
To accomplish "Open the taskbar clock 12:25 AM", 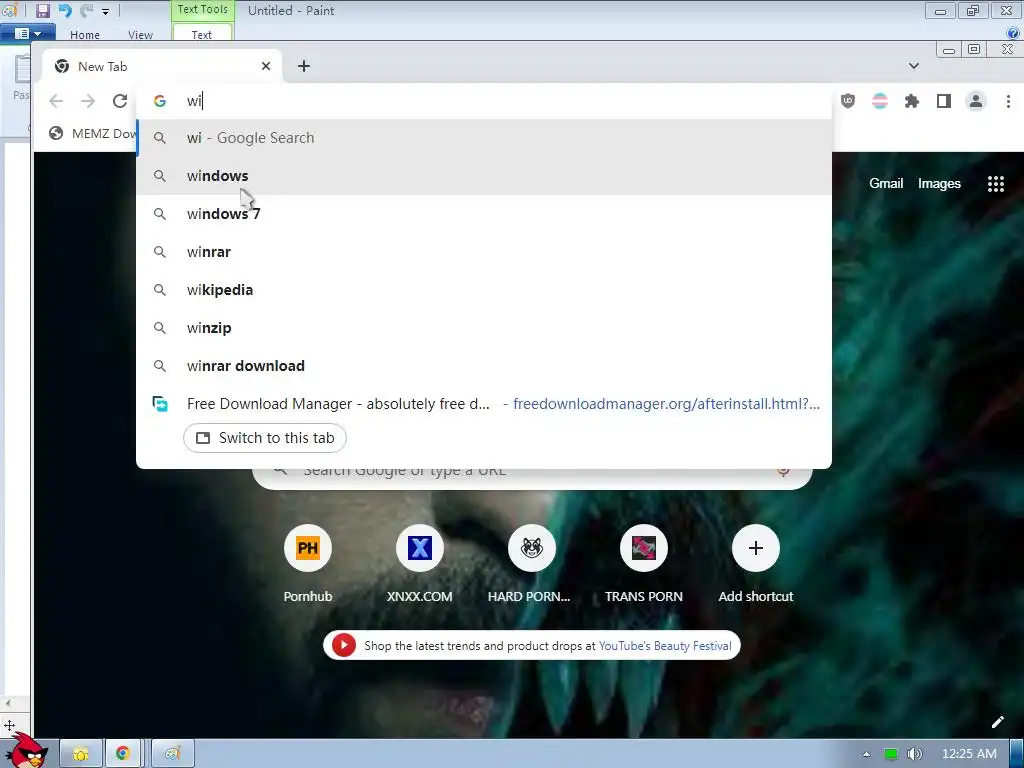I will tap(968, 754).
